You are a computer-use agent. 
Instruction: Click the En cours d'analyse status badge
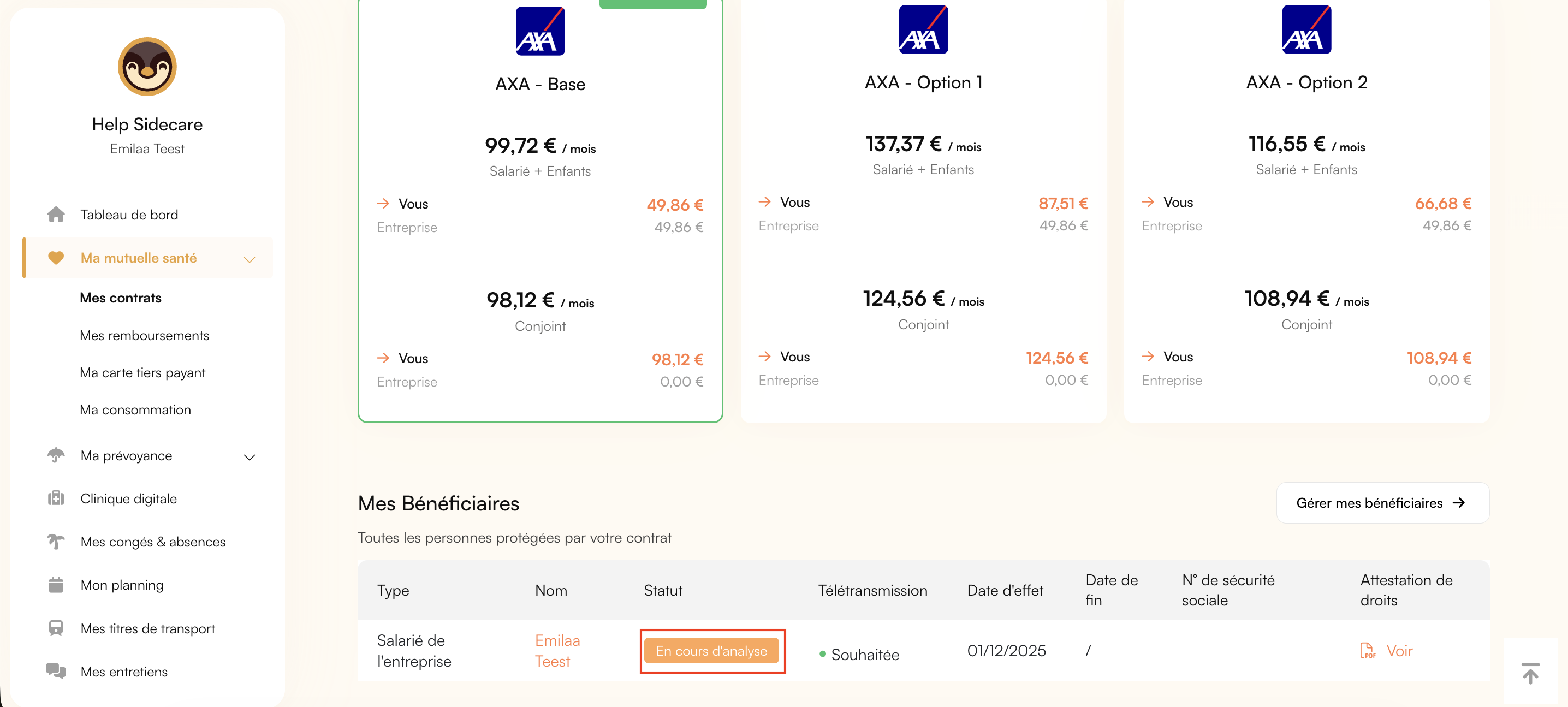click(x=711, y=650)
